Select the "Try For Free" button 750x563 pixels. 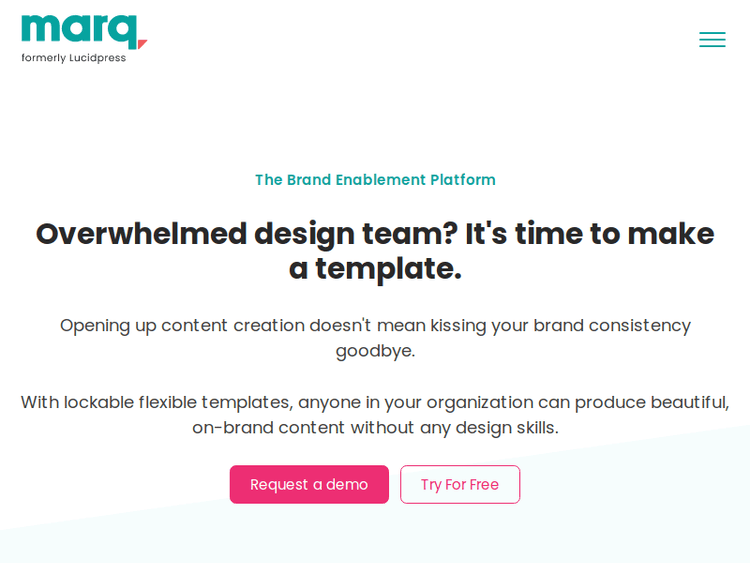tap(460, 484)
